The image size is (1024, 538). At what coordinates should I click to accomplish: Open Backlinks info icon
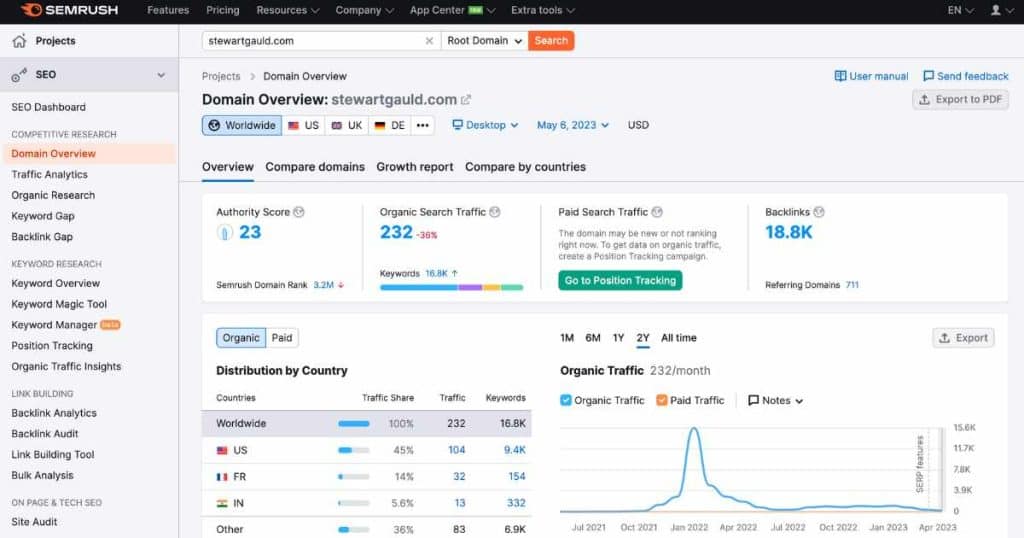tap(819, 212)
